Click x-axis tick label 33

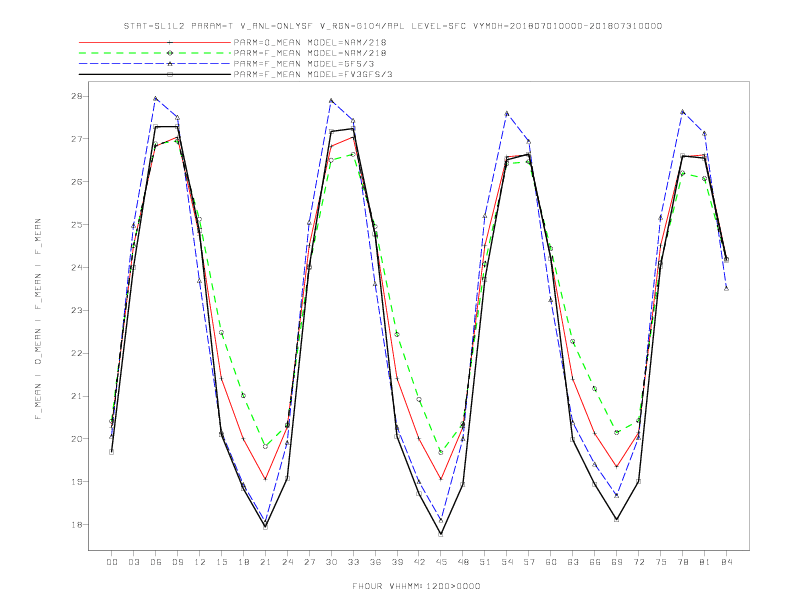tap(353, 562)
